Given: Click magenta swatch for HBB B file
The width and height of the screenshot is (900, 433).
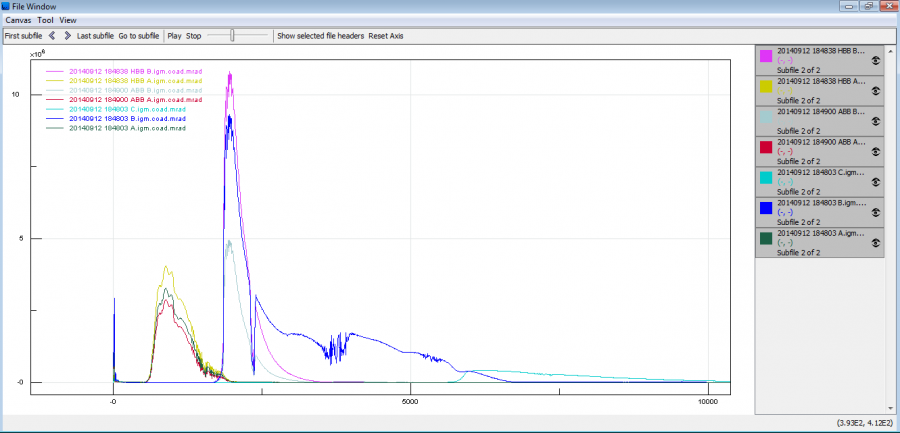Looking at the screenshot, I should [x=766, y=56].
